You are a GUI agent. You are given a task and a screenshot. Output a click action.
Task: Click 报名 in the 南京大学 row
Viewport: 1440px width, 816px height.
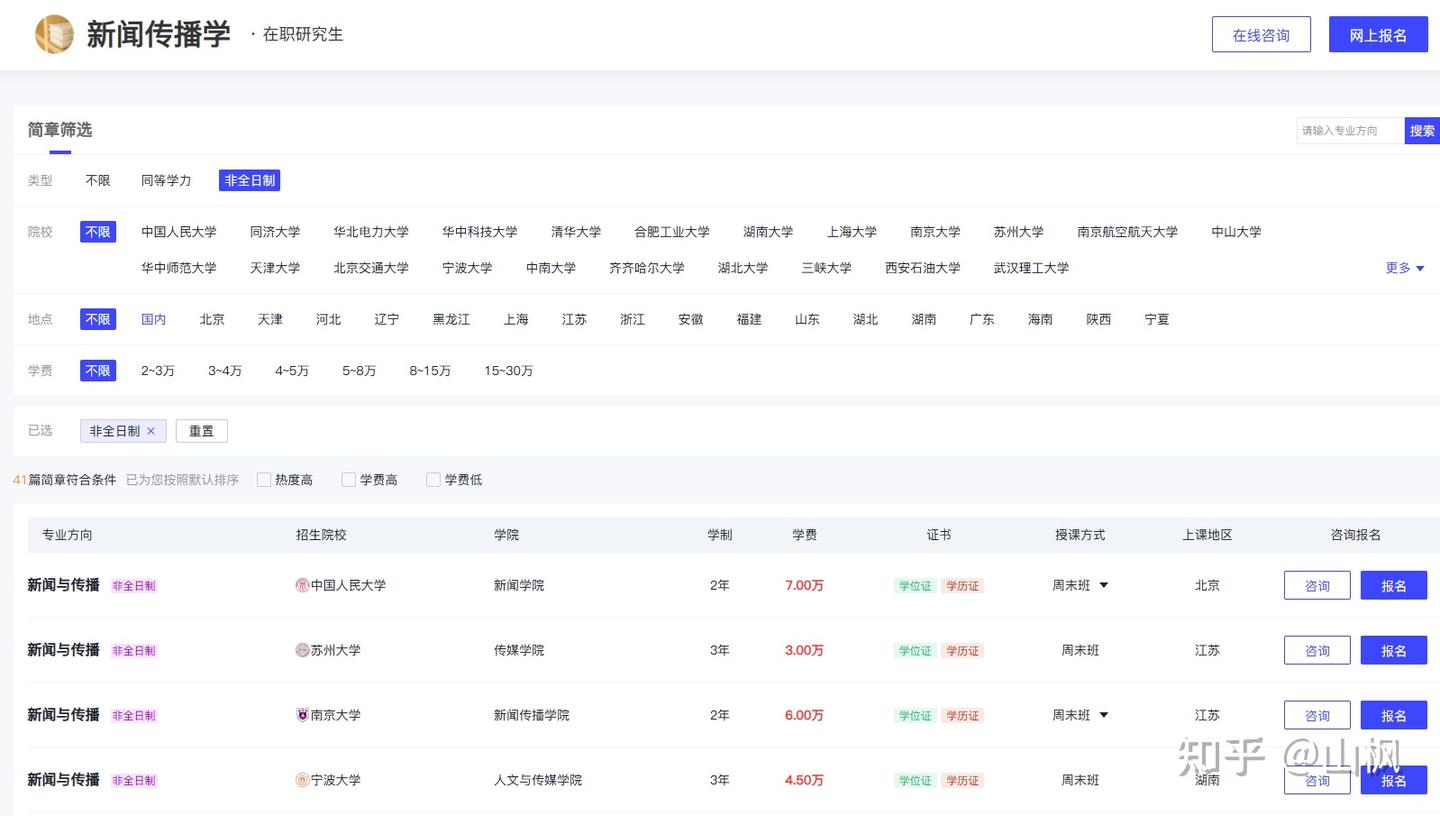(1394, 715)
